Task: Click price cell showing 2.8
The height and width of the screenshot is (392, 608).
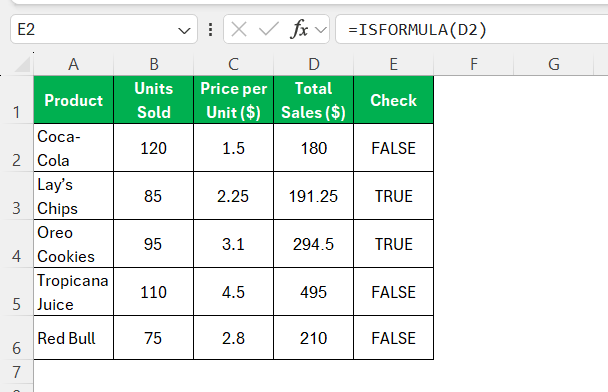Action: click(233, 338)
